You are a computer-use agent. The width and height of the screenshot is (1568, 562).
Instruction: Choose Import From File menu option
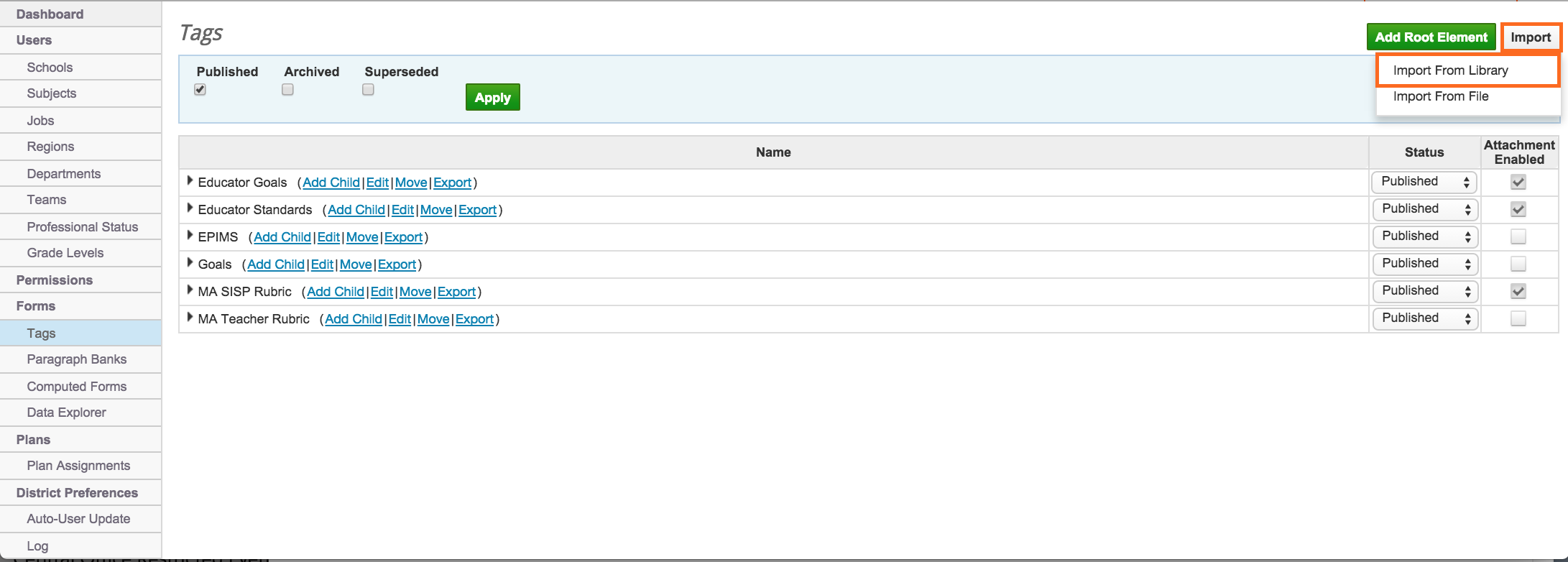[x=1440, y=96]
